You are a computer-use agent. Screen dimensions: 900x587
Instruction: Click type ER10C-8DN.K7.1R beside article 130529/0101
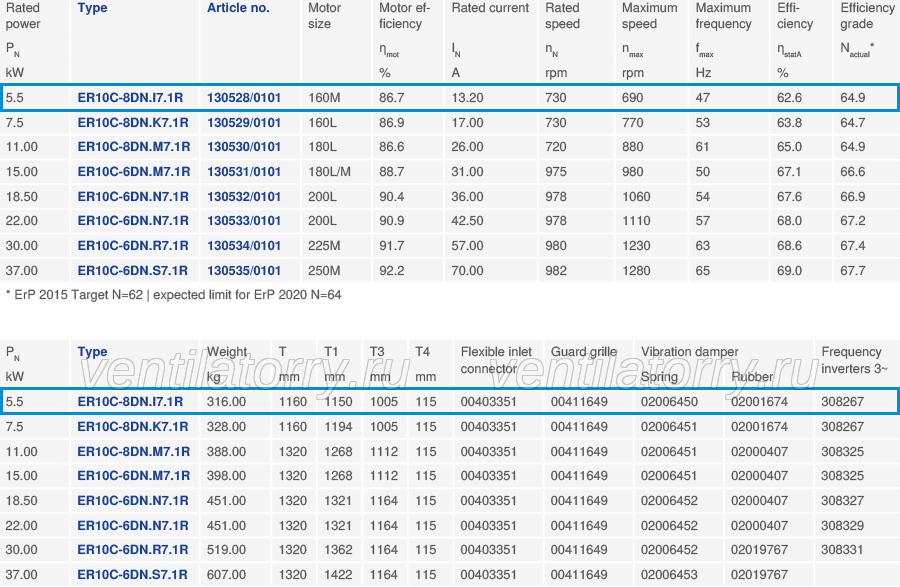coord(133,123)
